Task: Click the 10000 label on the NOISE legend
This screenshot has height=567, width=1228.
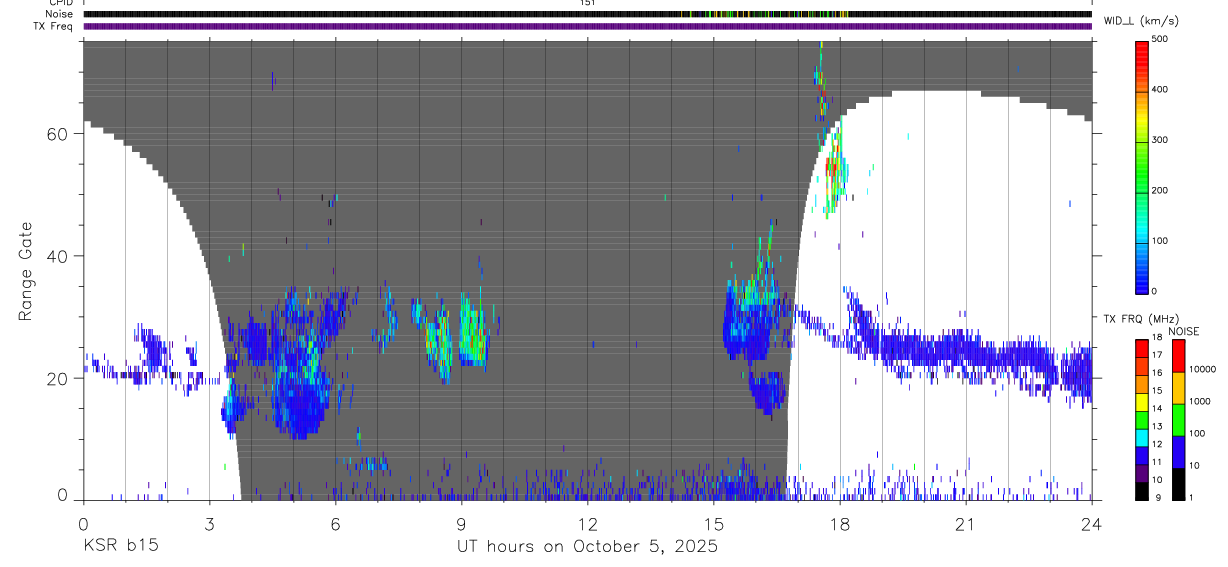Action: pyautogui.click(x=1203, y=369)
